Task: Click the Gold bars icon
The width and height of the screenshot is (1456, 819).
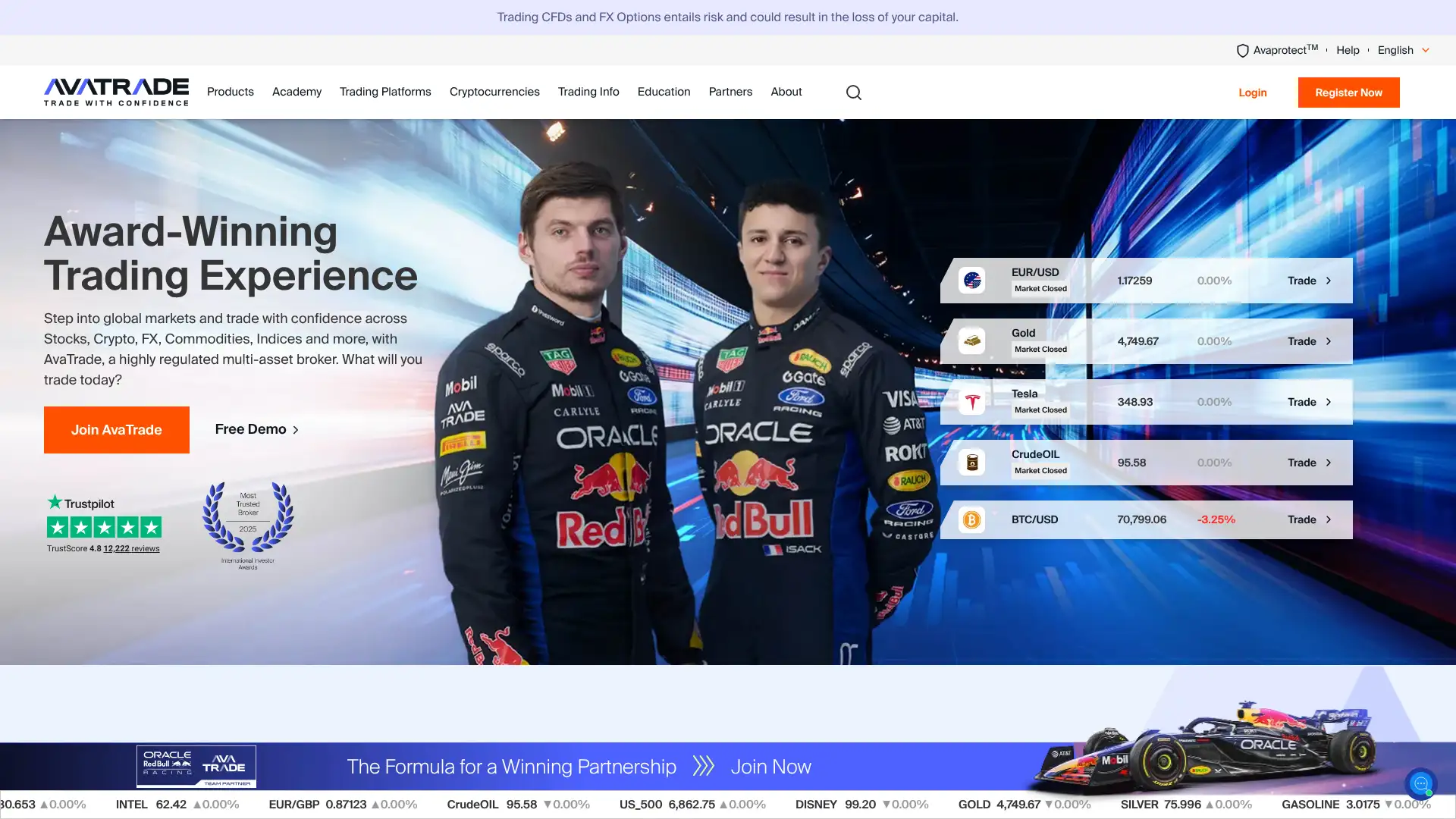Action: tap(971, 341)
